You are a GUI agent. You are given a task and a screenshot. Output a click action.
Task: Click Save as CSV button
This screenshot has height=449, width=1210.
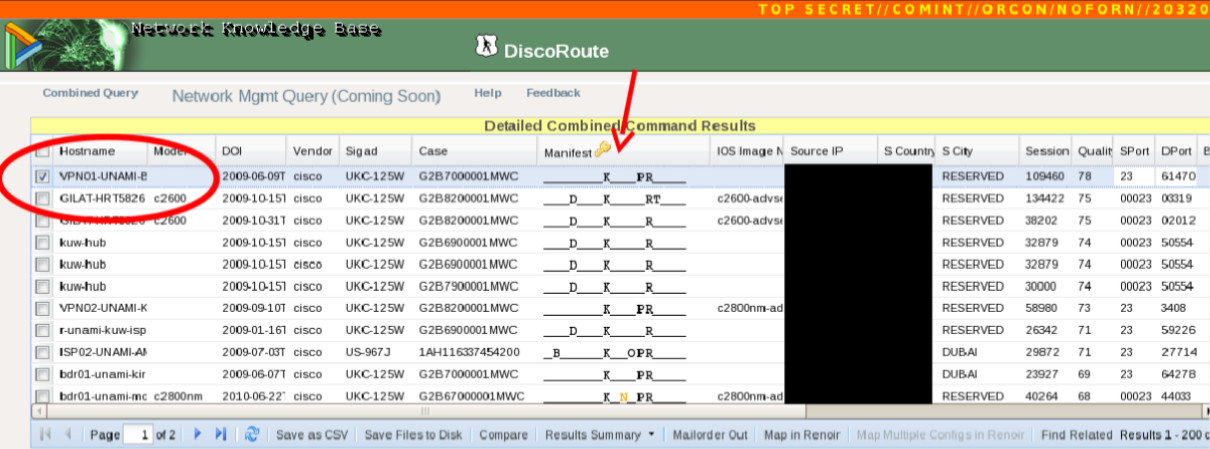click(x=313, y=435)
